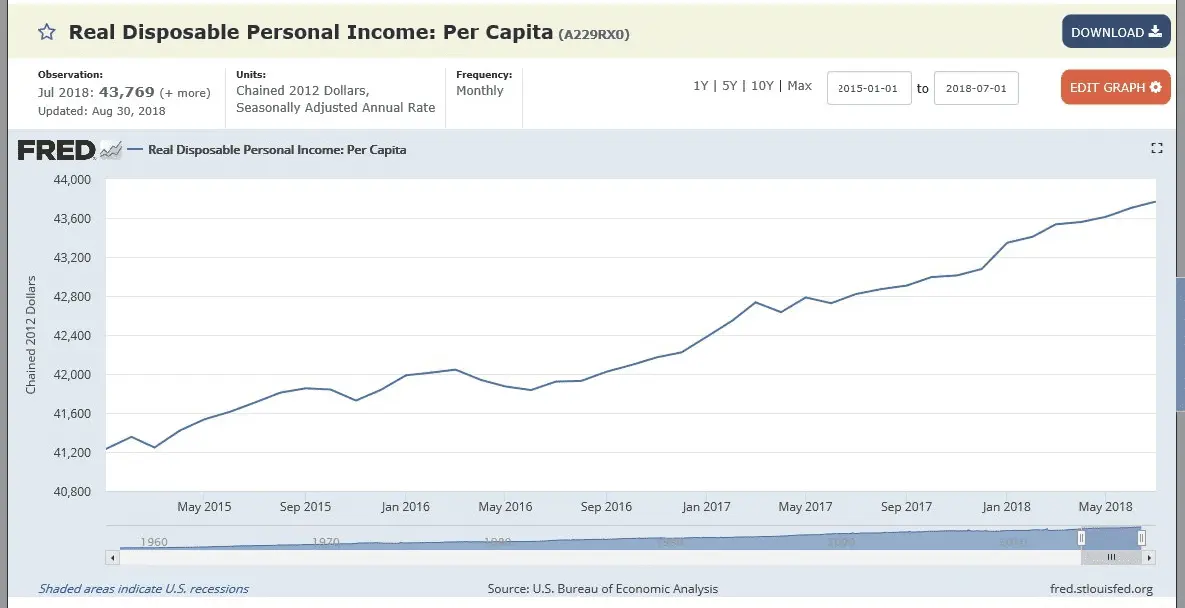Screen dimensions: 1185x608
Task: Click the left handle of range selector
Action: tap(1081, 538)
